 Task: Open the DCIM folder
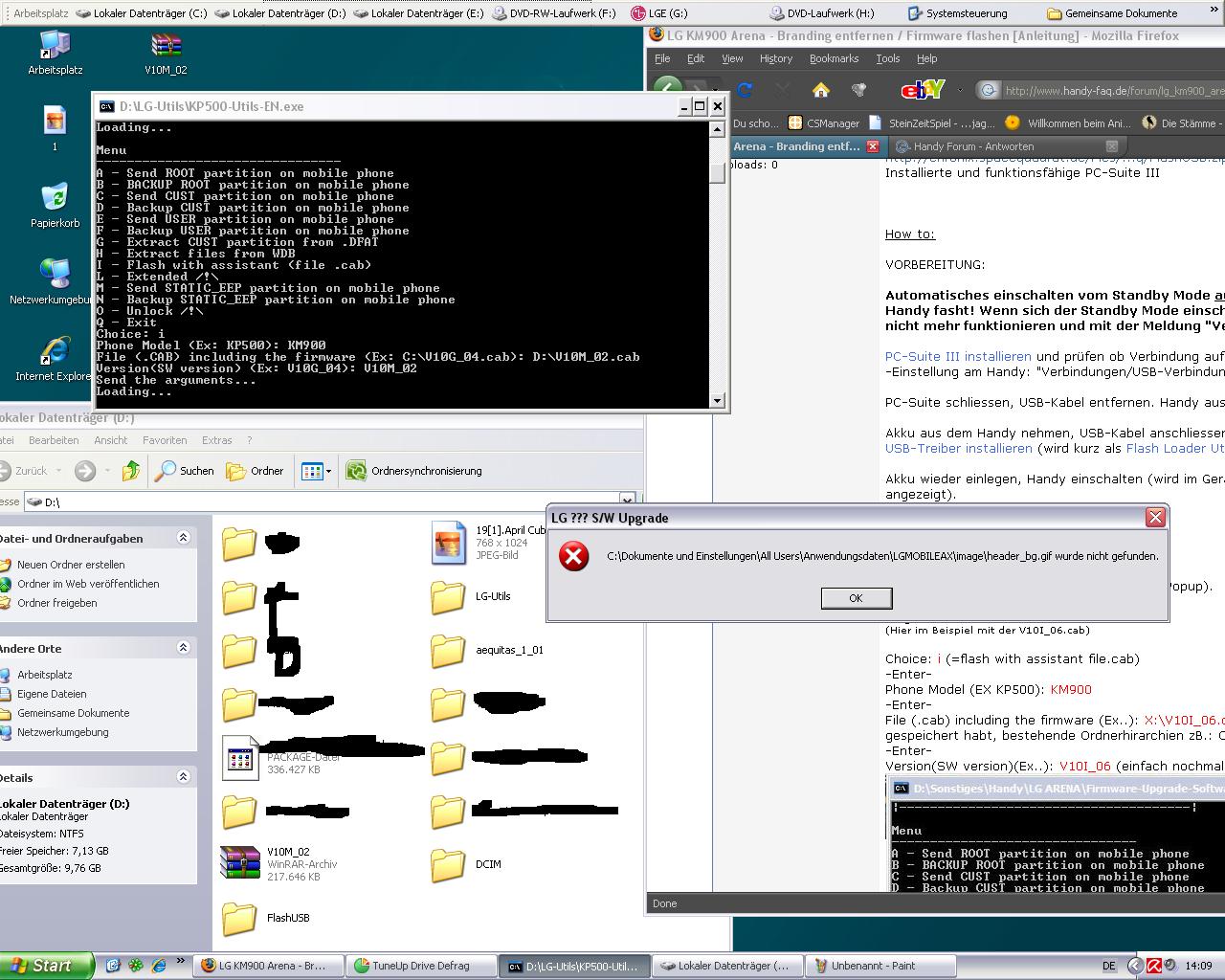467,864
